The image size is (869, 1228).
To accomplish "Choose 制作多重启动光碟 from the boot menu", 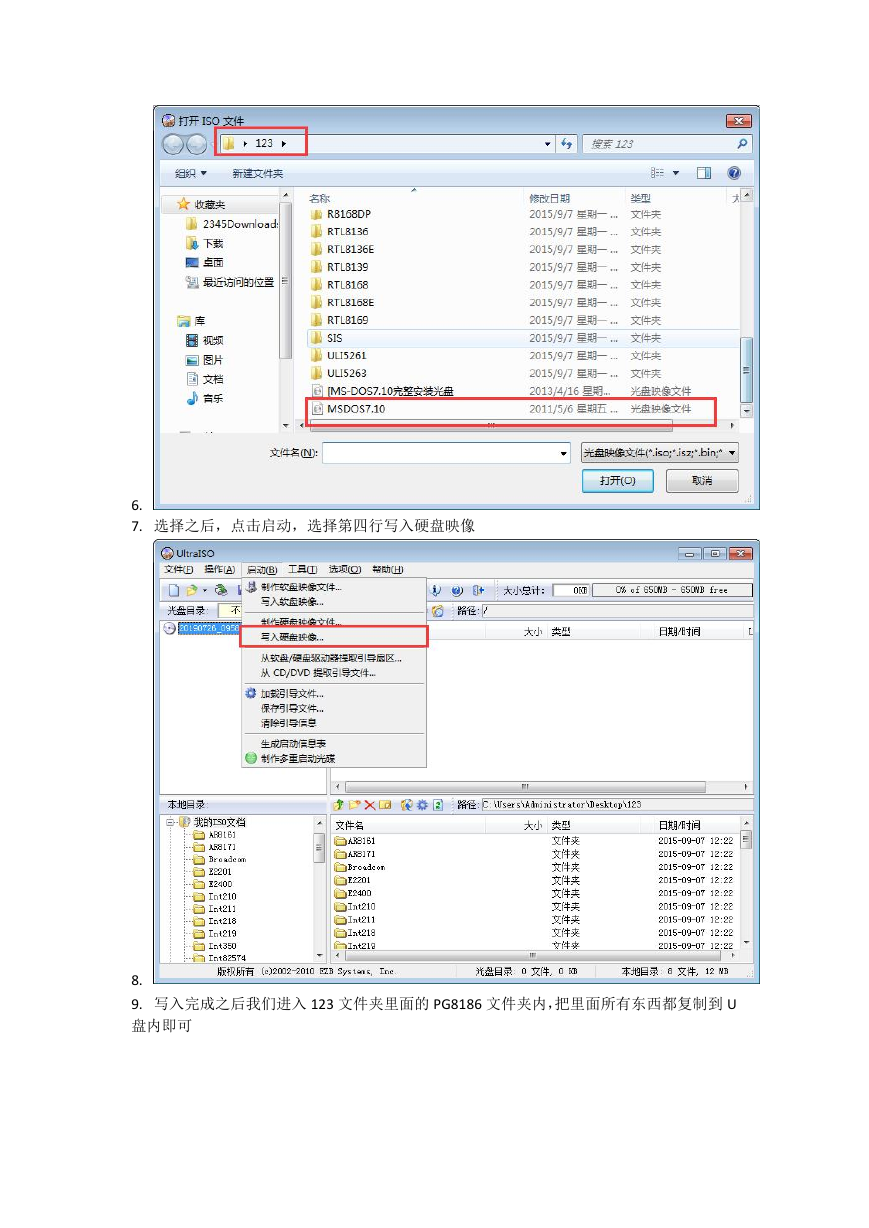I will pos(334,759).
